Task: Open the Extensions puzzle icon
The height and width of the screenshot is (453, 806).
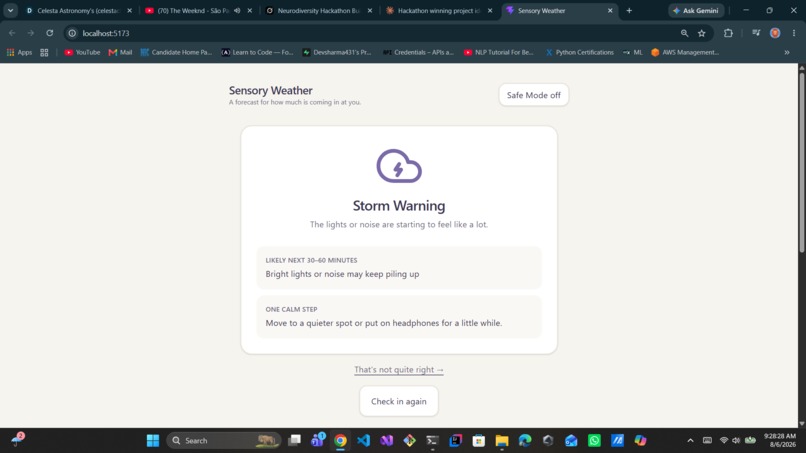Action: (x=728, y=33)
